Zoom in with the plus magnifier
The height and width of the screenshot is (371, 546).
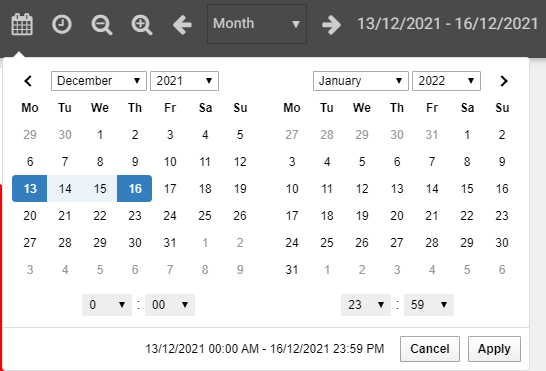(142, 25)
